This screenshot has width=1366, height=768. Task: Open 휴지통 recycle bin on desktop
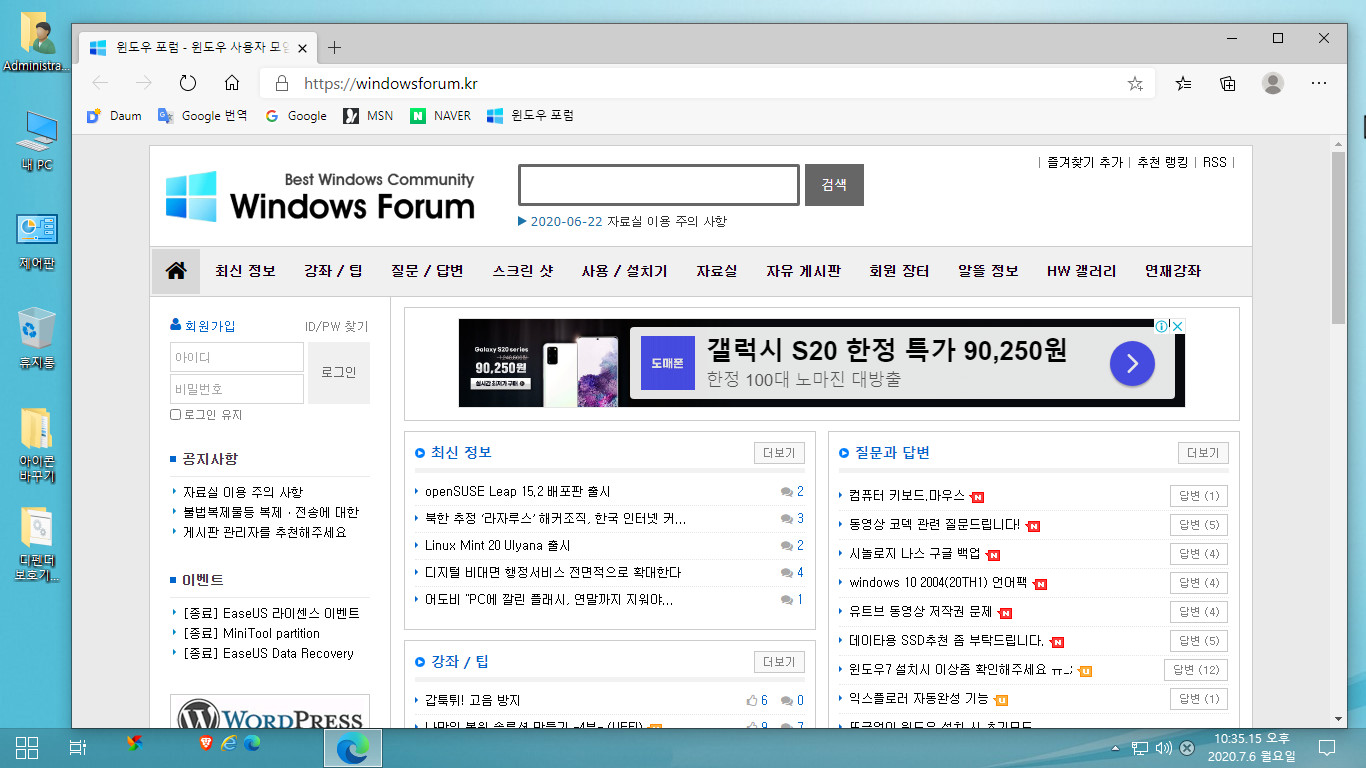coord(37,338)
